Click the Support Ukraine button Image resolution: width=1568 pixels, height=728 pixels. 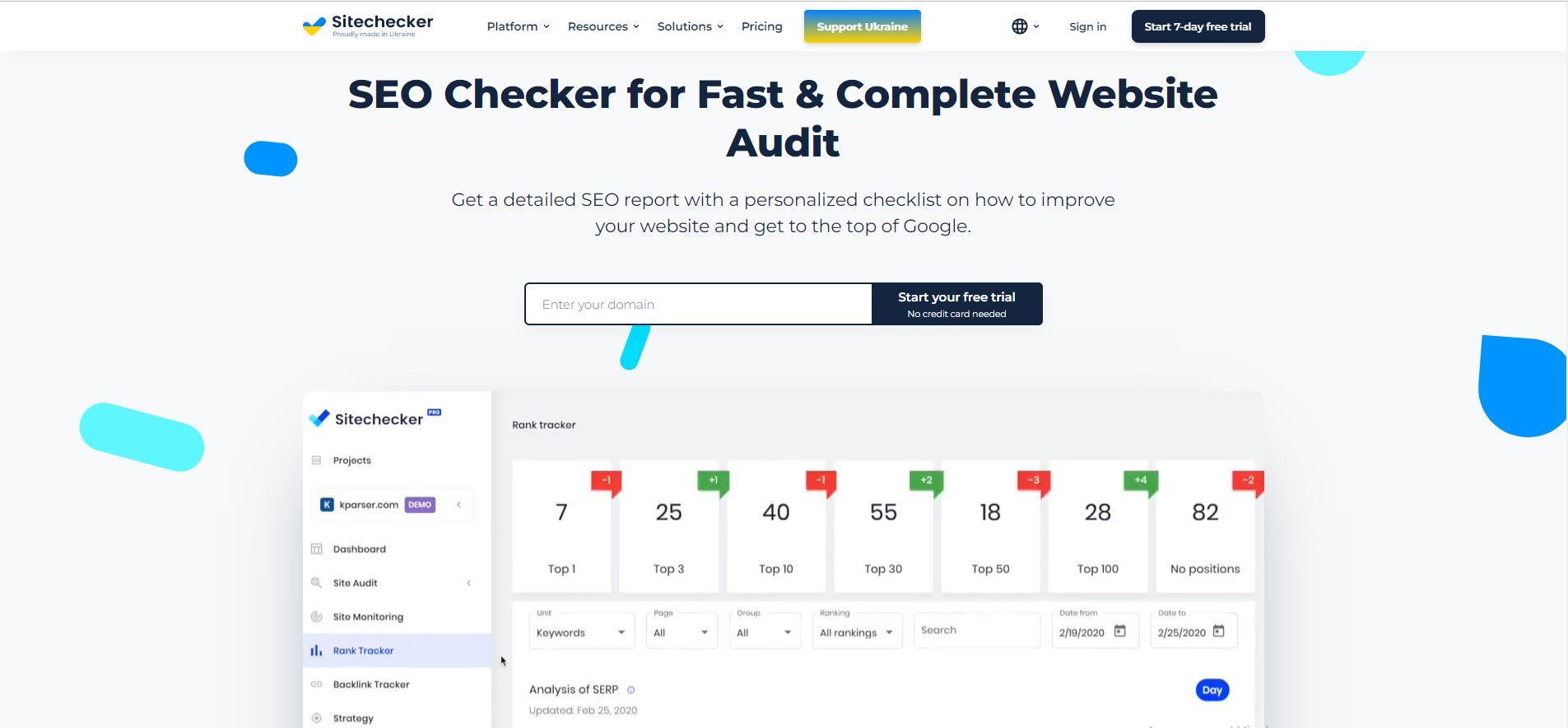coord(862,26)
